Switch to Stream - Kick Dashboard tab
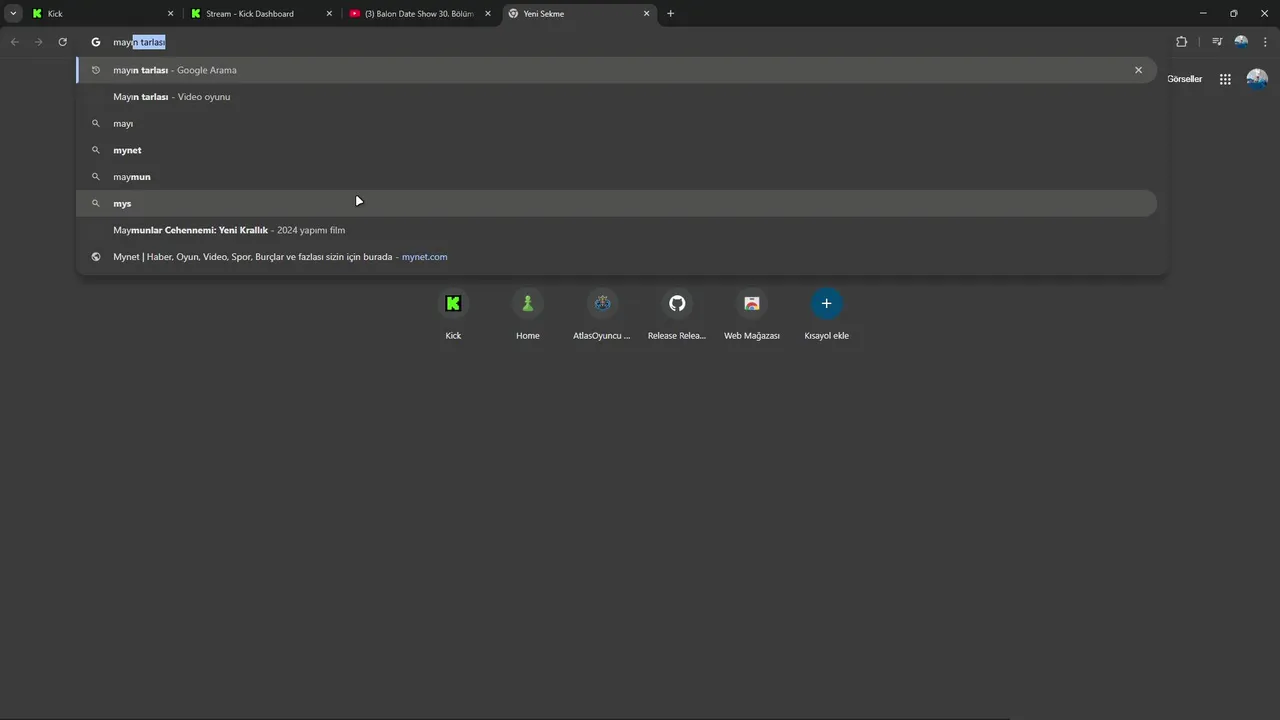This screenshot has width=1280, height=720. pyautogui.click(x=261, y=14)
